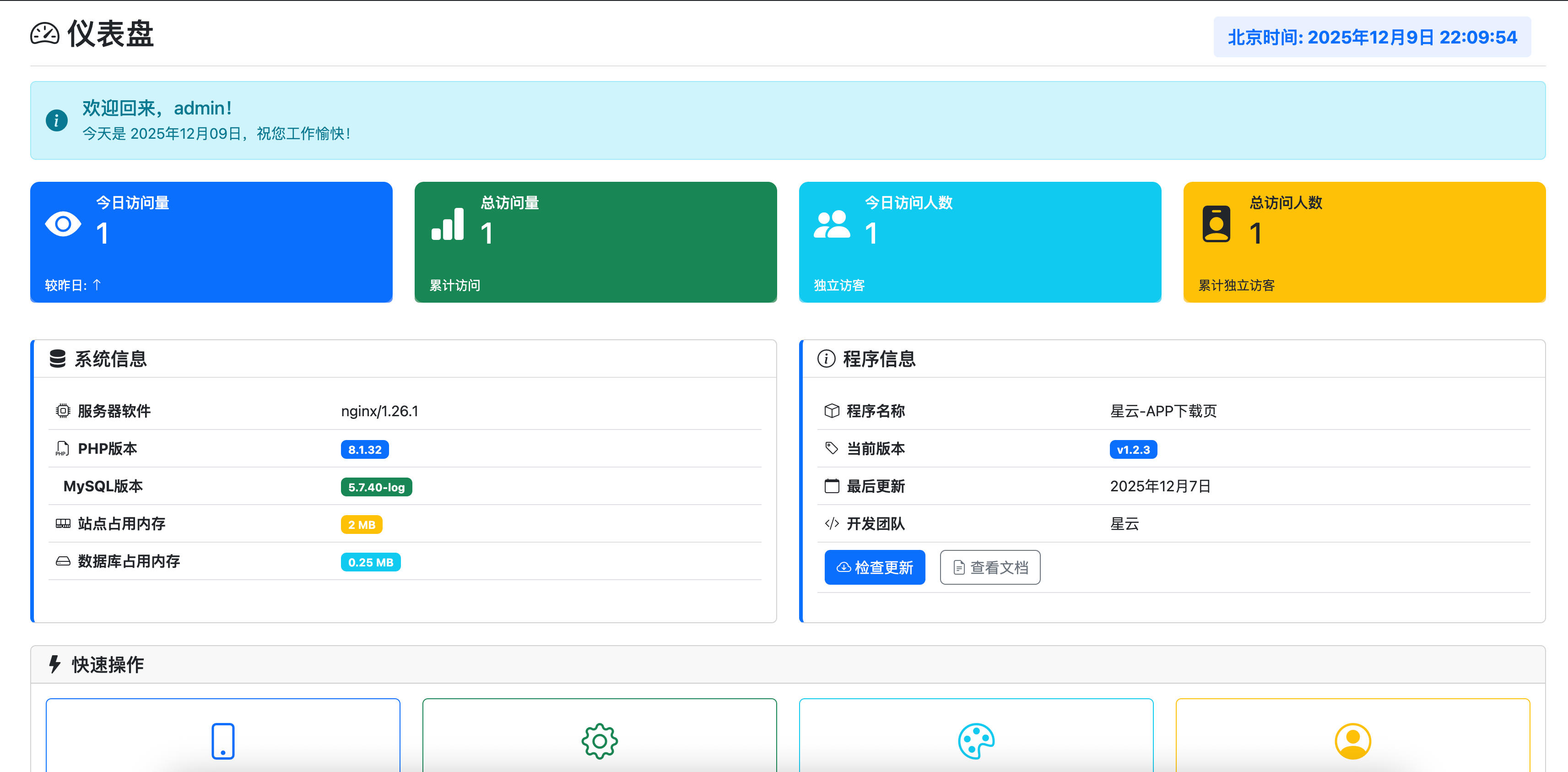Click the palette icon quick action
Viewport: 1568px width, 772px height.
point(976,741)
